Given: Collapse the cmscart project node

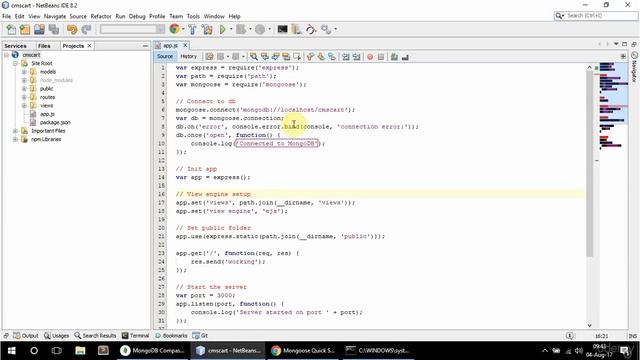Looking at the screenshot, I should 7,55.
